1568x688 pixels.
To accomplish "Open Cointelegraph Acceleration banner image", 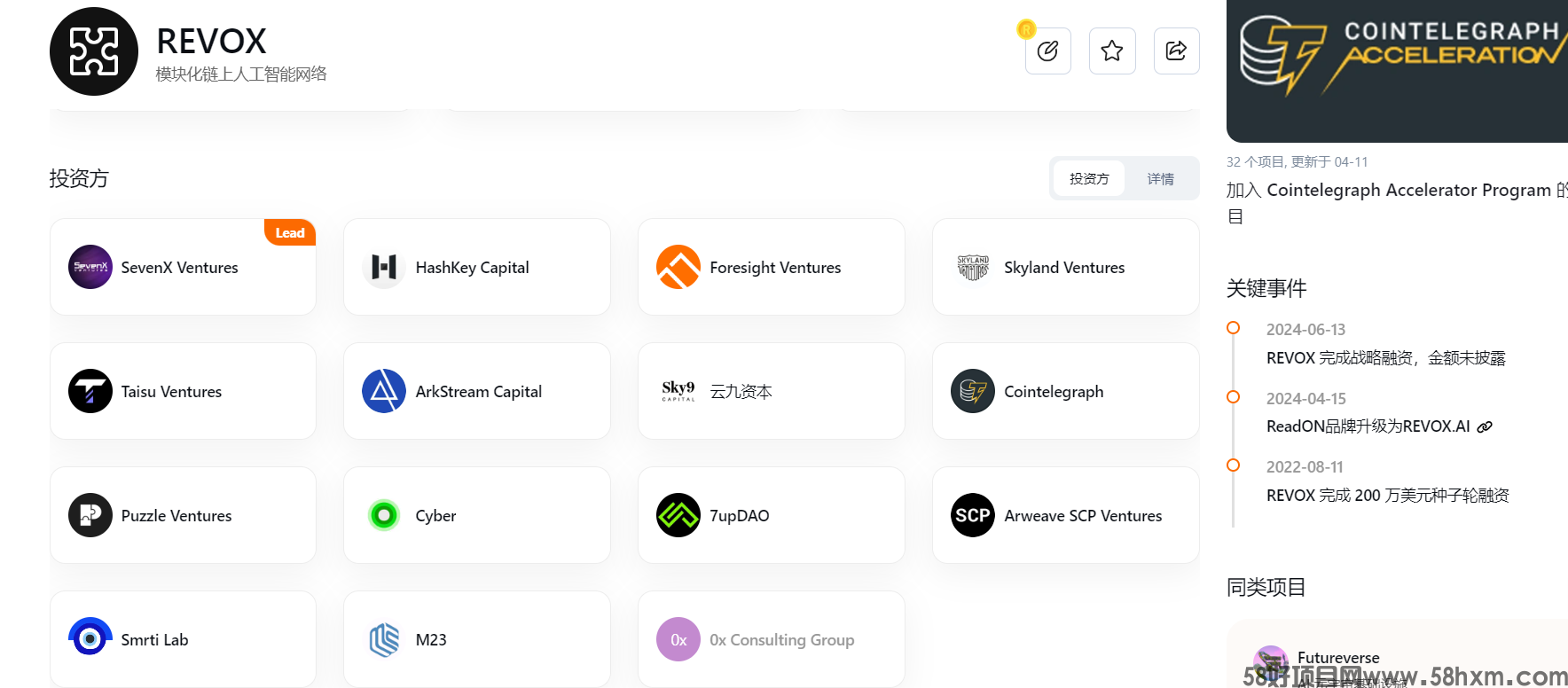I will 1397,71.
